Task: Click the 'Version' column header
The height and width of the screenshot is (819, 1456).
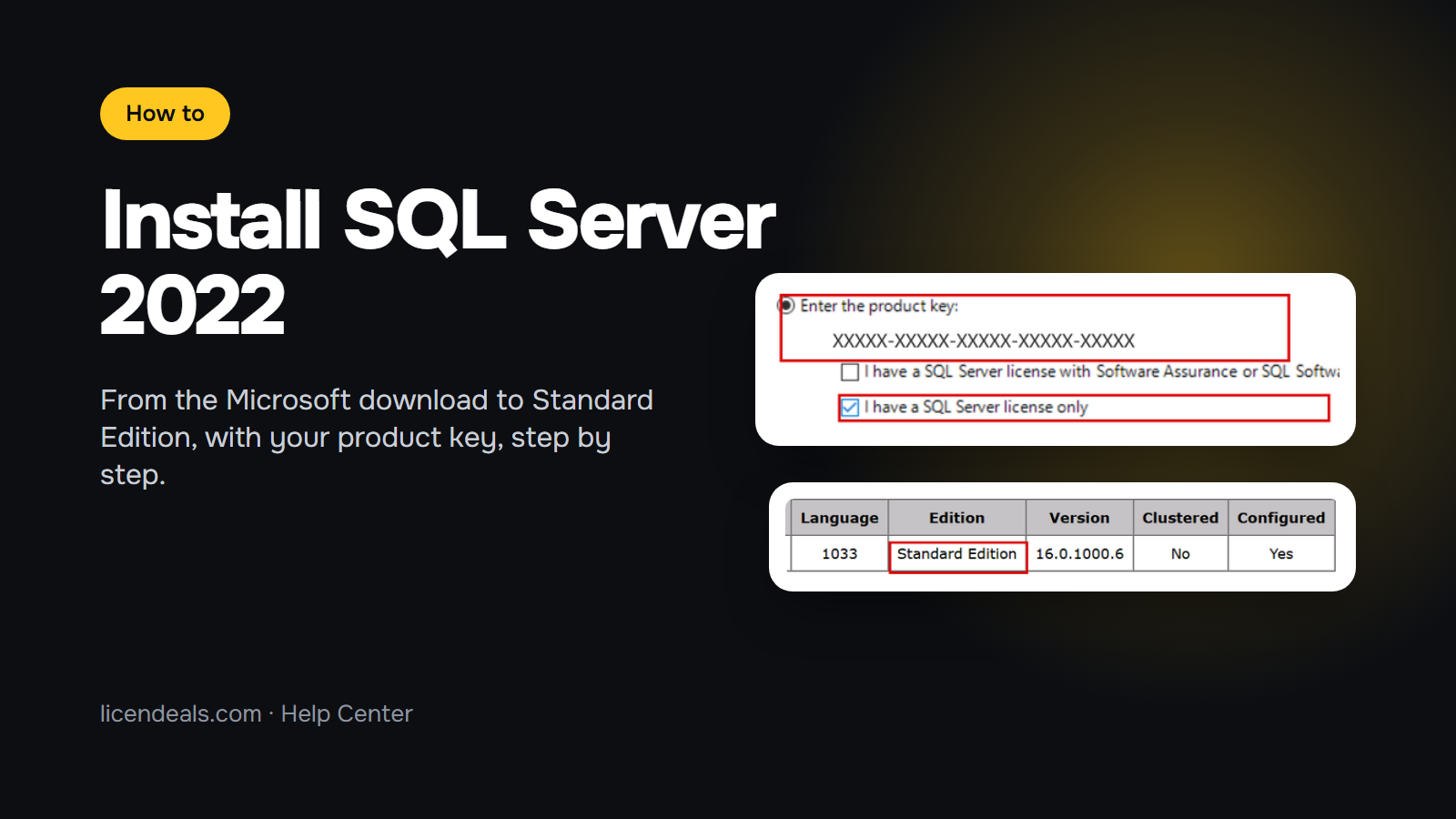Action: [x=1079, y=518]
